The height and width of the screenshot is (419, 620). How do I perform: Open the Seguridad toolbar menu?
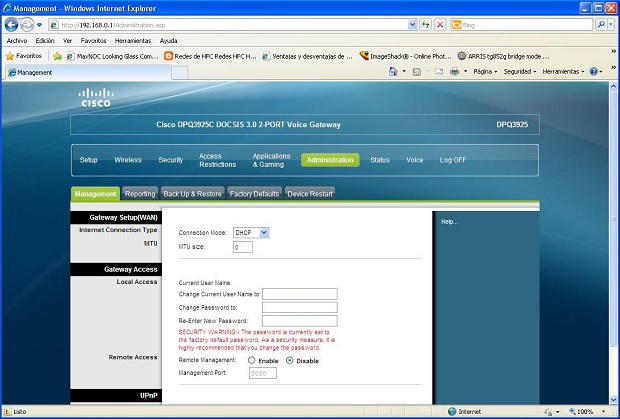pos(520,72)
